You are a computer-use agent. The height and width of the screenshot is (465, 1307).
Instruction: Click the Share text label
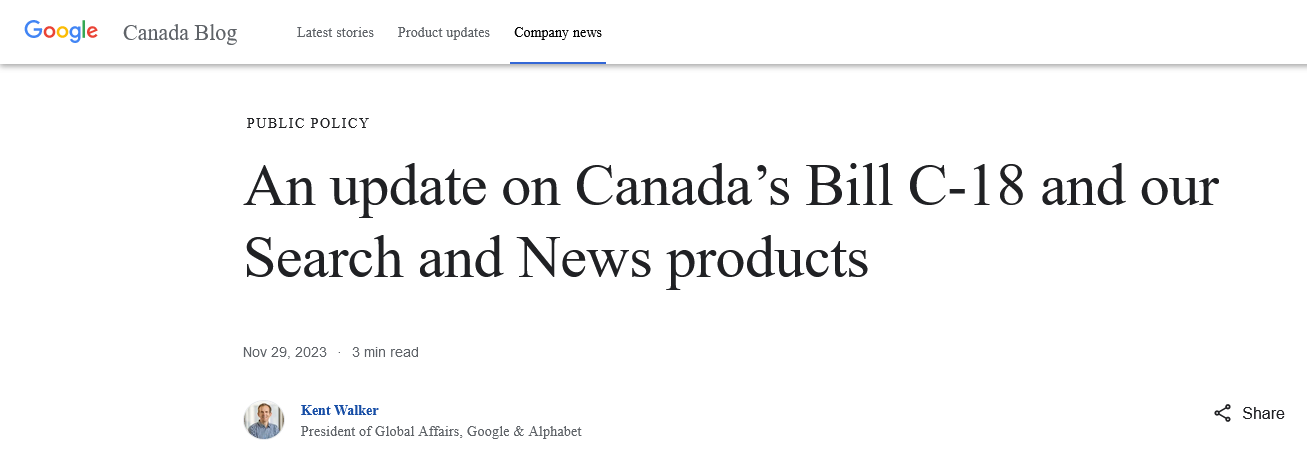[x=1263, y=413]
